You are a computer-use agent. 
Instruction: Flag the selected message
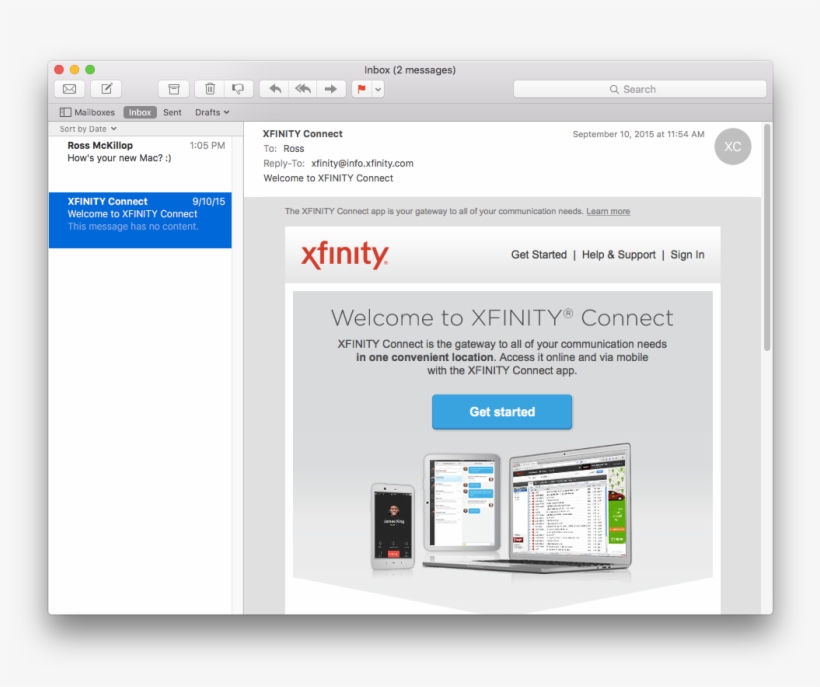tap(361, 89)
